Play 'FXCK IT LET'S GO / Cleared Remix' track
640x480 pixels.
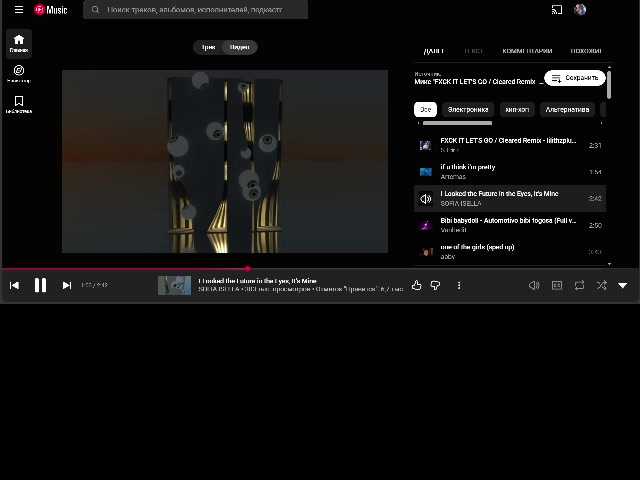coord(510,145)
